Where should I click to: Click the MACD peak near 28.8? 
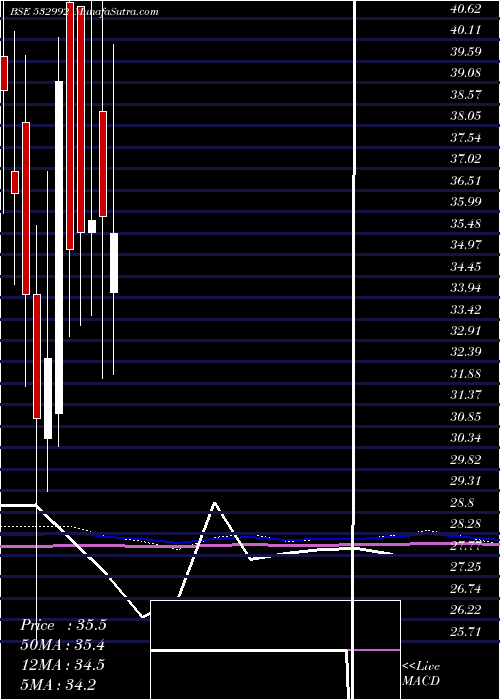point(215,504)
